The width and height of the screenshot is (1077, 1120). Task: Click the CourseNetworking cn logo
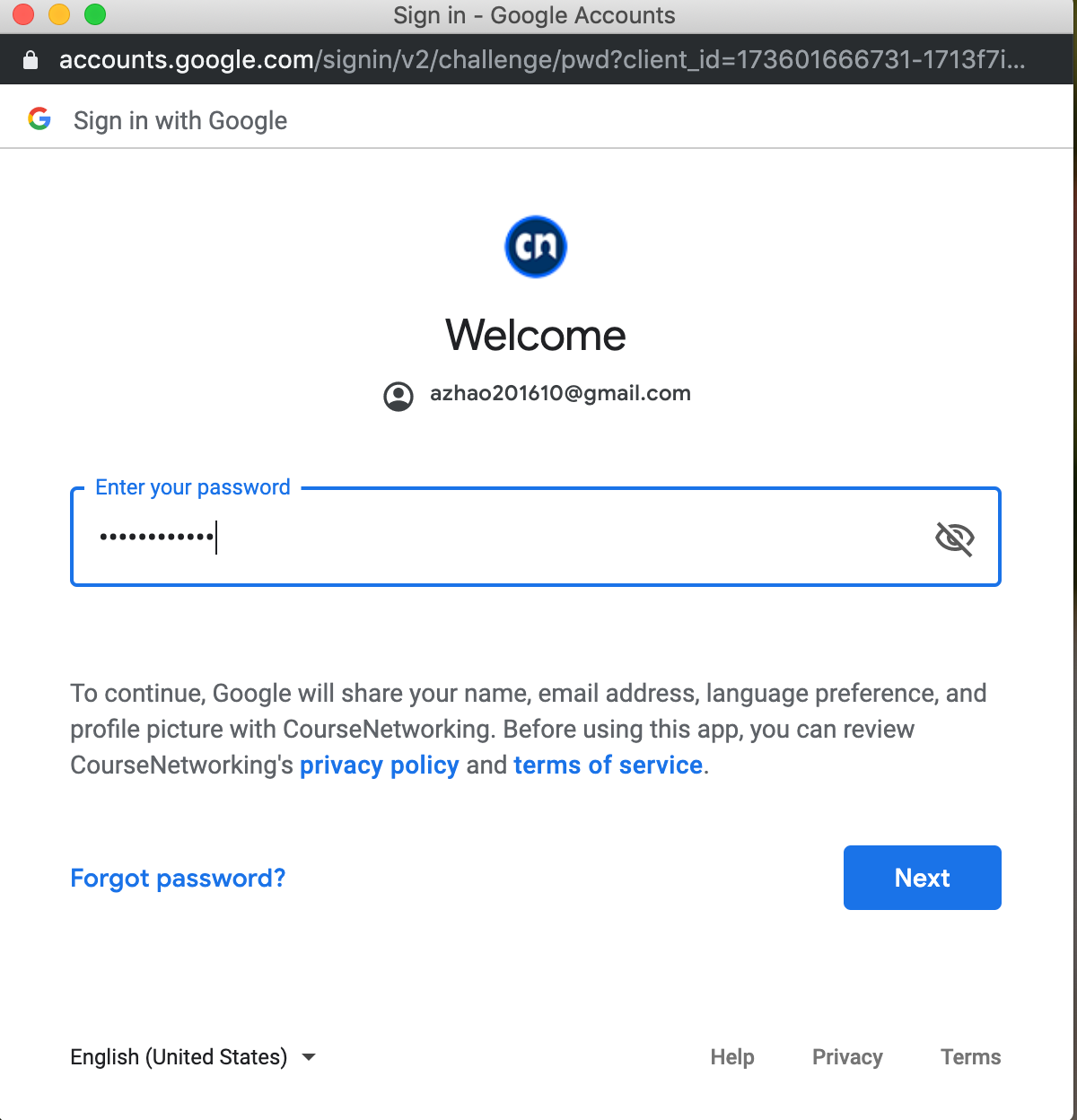point(536,247)
